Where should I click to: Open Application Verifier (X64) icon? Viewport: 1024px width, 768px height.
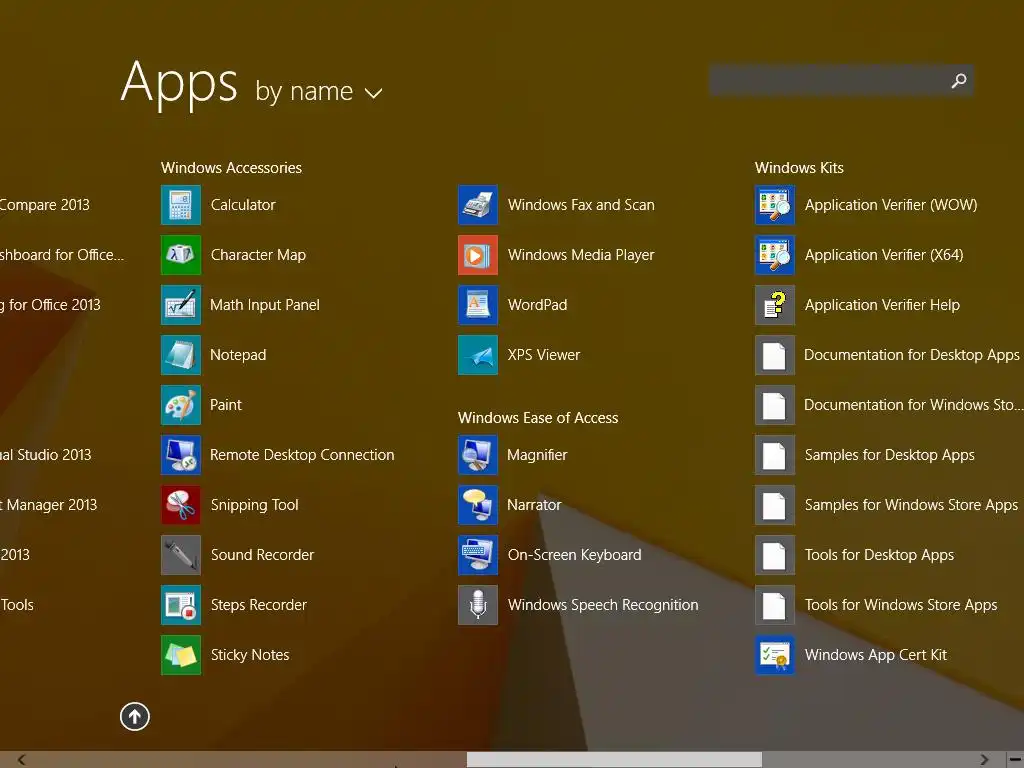pyautogui.click(x=775, y=255)
